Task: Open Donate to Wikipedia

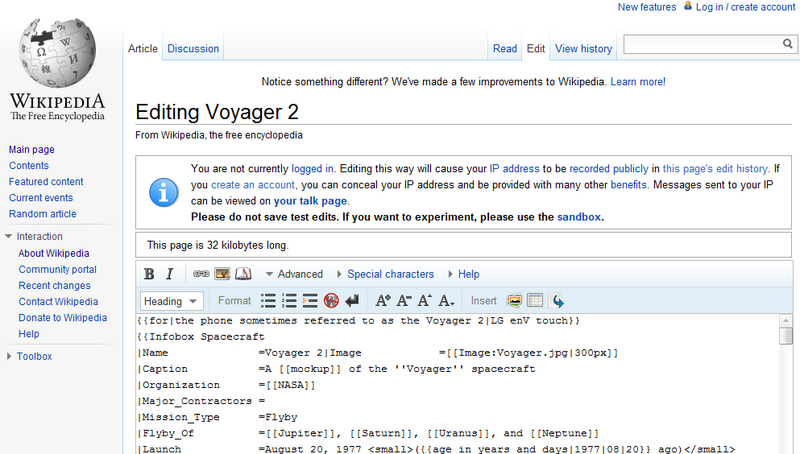Action: 63,317
